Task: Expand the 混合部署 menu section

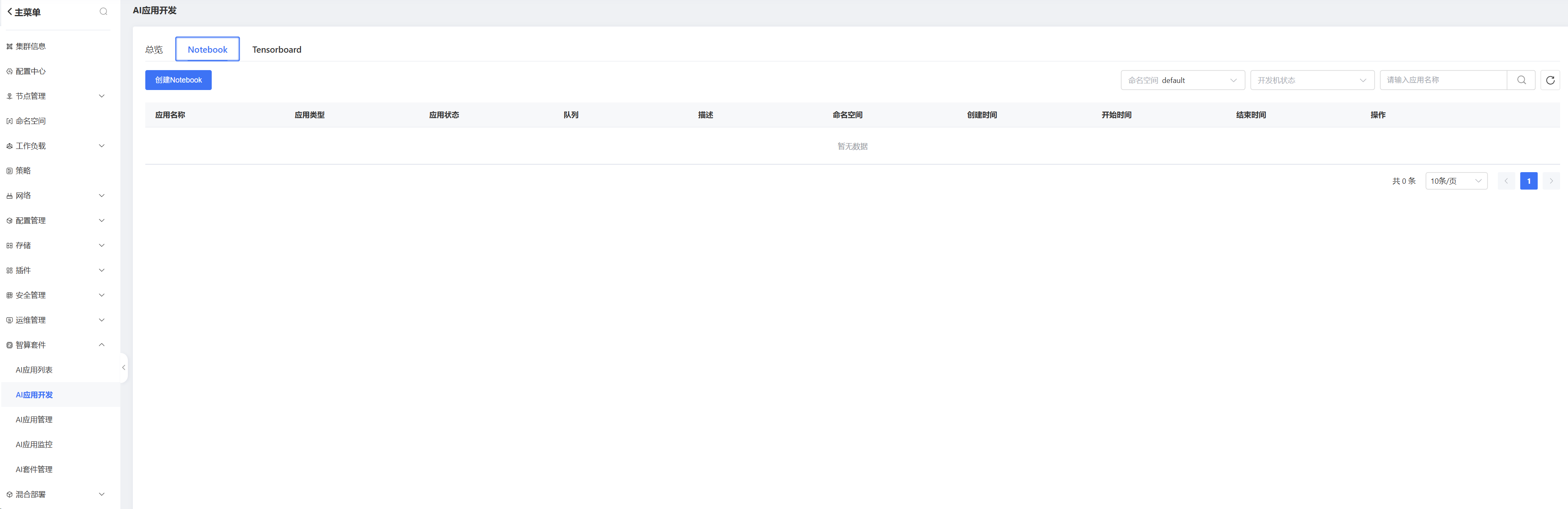Action: tap(101, 494)
